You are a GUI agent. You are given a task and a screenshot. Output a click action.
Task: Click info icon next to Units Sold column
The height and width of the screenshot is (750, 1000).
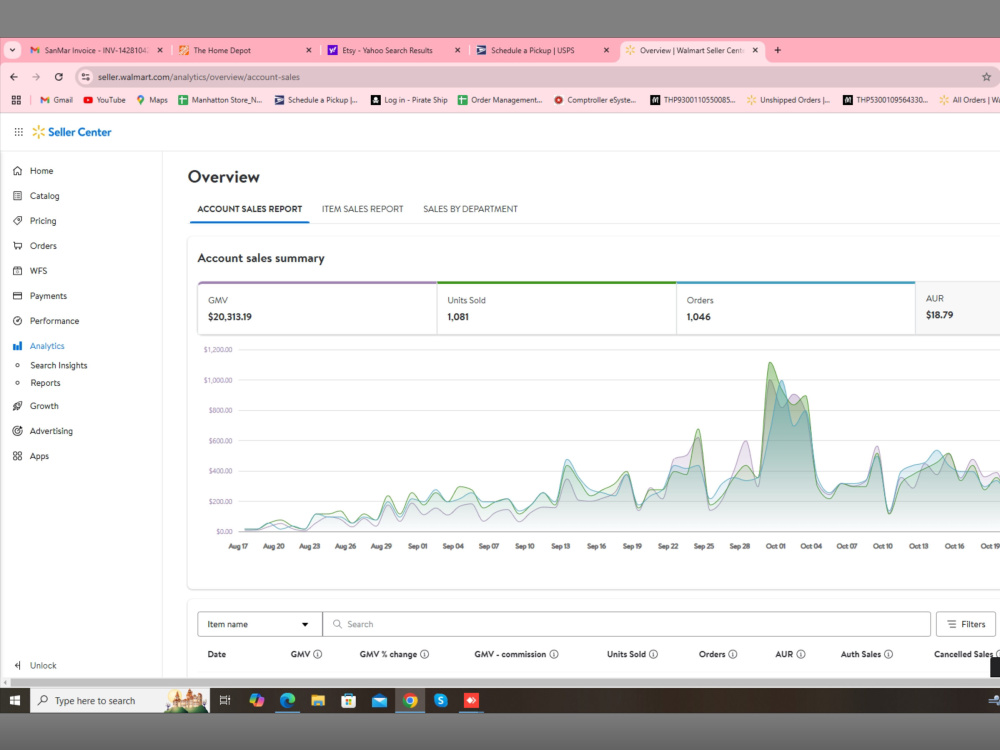(654, 654)
